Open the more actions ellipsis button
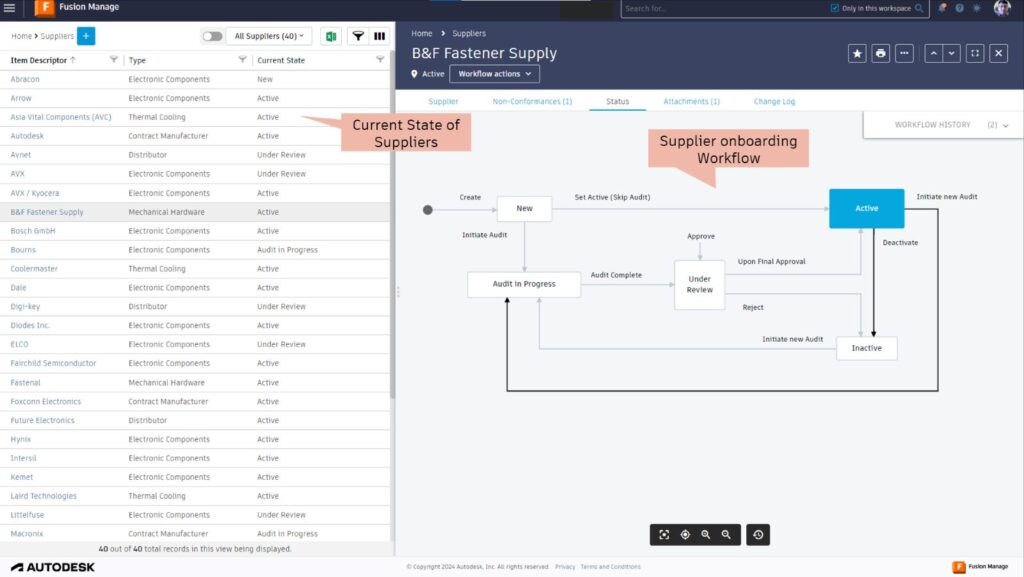1024x577 pixels. (904, 54)
